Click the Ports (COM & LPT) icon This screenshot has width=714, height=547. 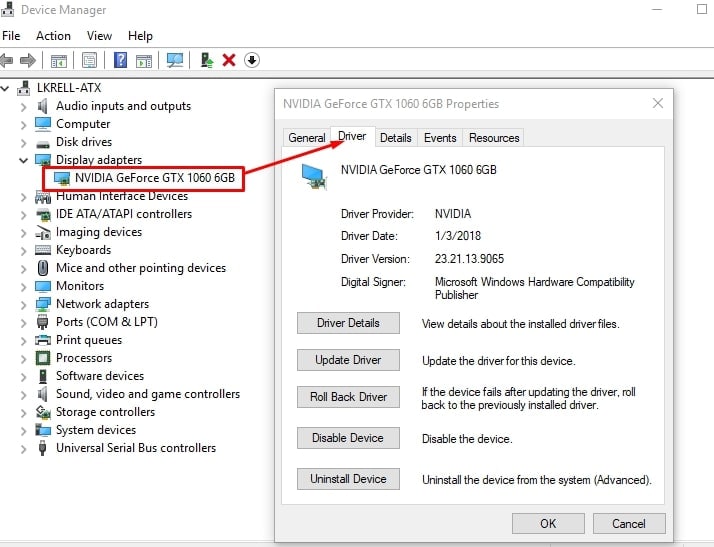point(43,322)
